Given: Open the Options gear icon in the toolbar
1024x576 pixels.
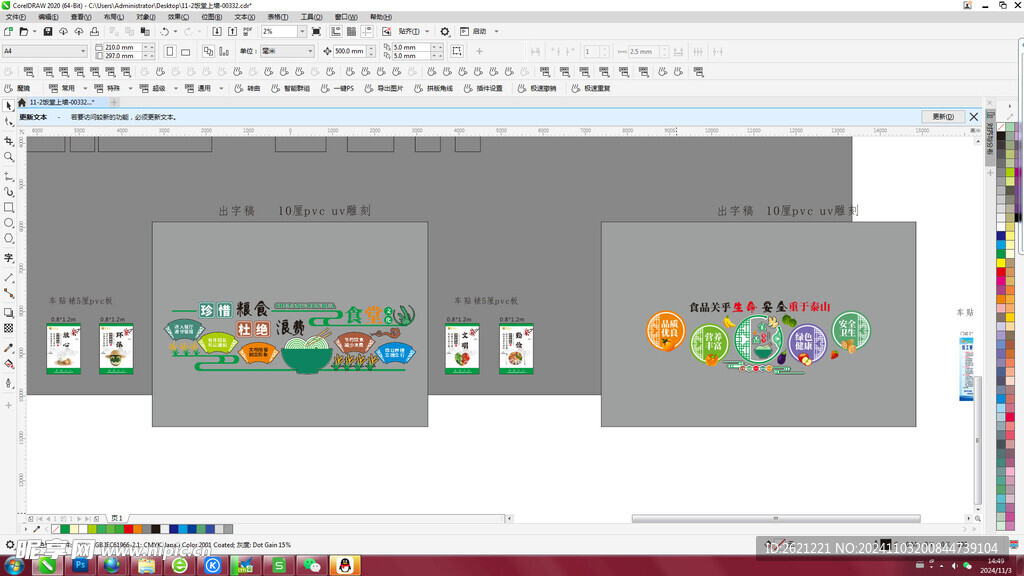Looking at the screenshot, I should click(445, 31).
